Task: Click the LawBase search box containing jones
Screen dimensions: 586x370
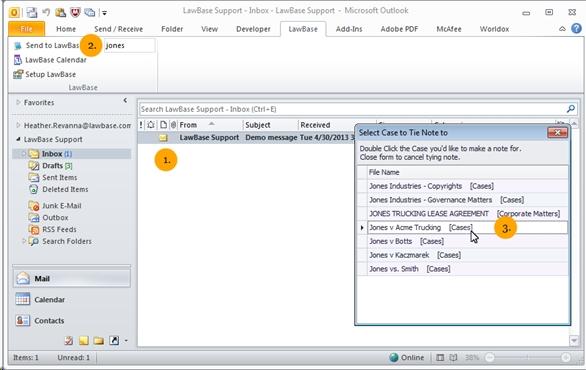Action: (129, 46)
